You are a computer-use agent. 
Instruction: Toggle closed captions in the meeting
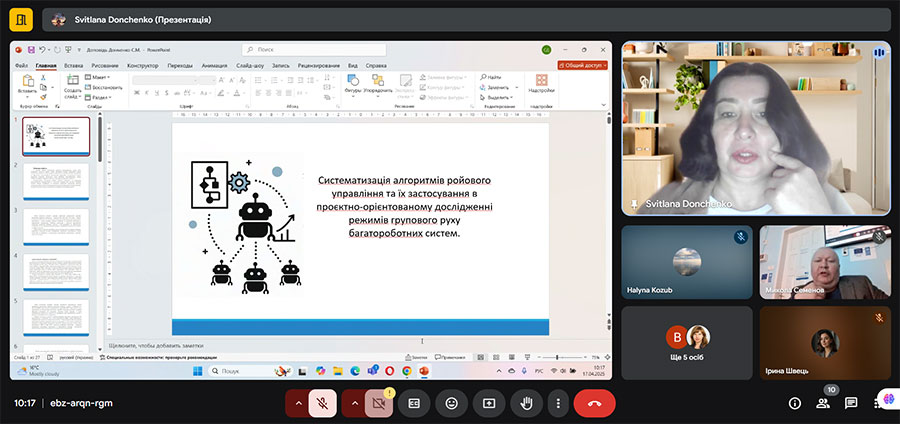point(414,403)
